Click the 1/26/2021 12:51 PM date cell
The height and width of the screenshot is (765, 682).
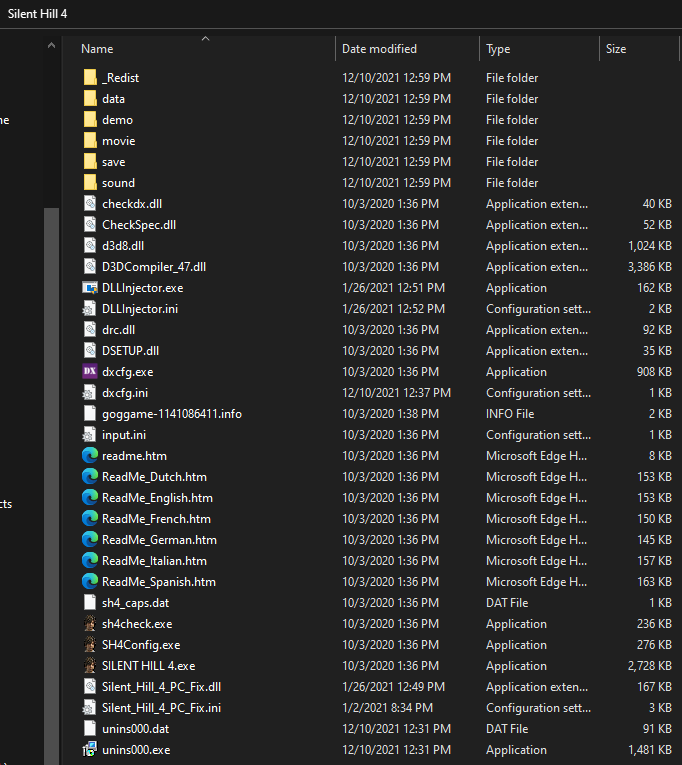pos(393,288)
